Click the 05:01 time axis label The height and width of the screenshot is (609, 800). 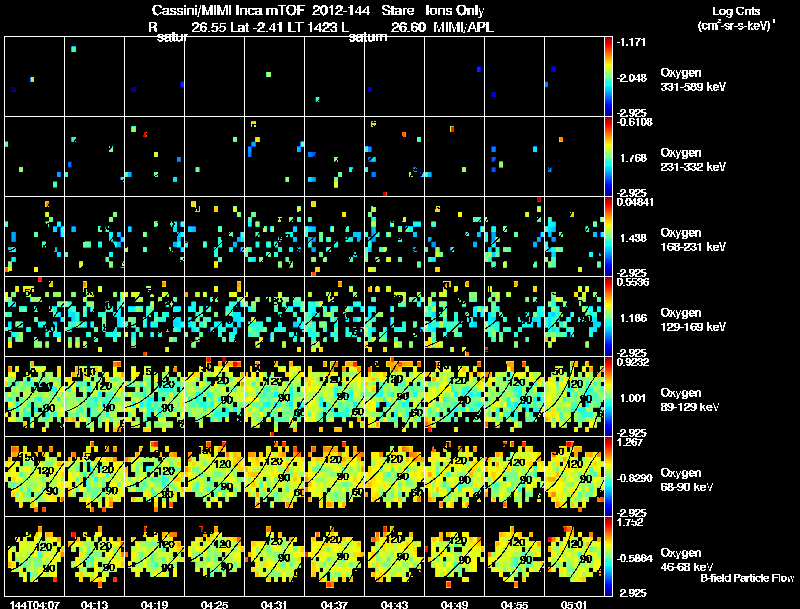coord(574,604)
